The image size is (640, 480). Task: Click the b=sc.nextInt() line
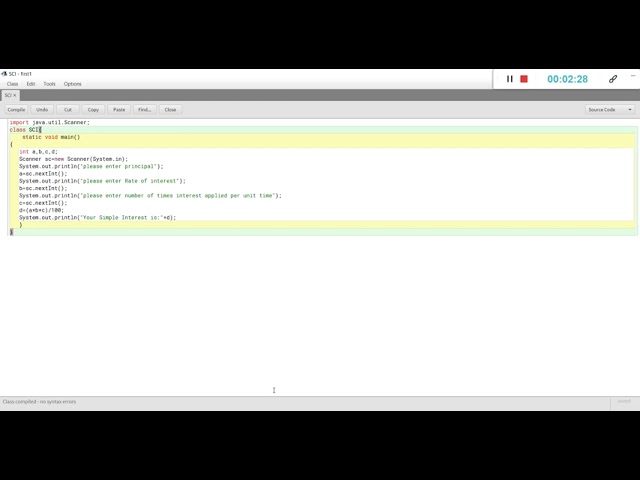[x=43, y=189]
